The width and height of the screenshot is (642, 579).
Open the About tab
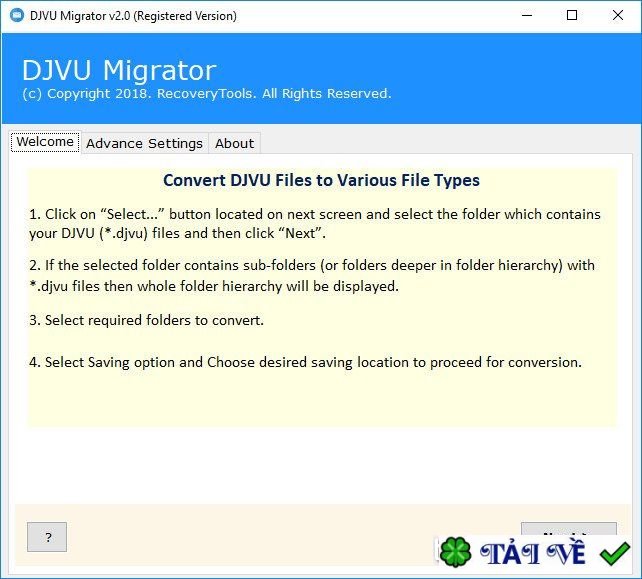coord(234,143)
